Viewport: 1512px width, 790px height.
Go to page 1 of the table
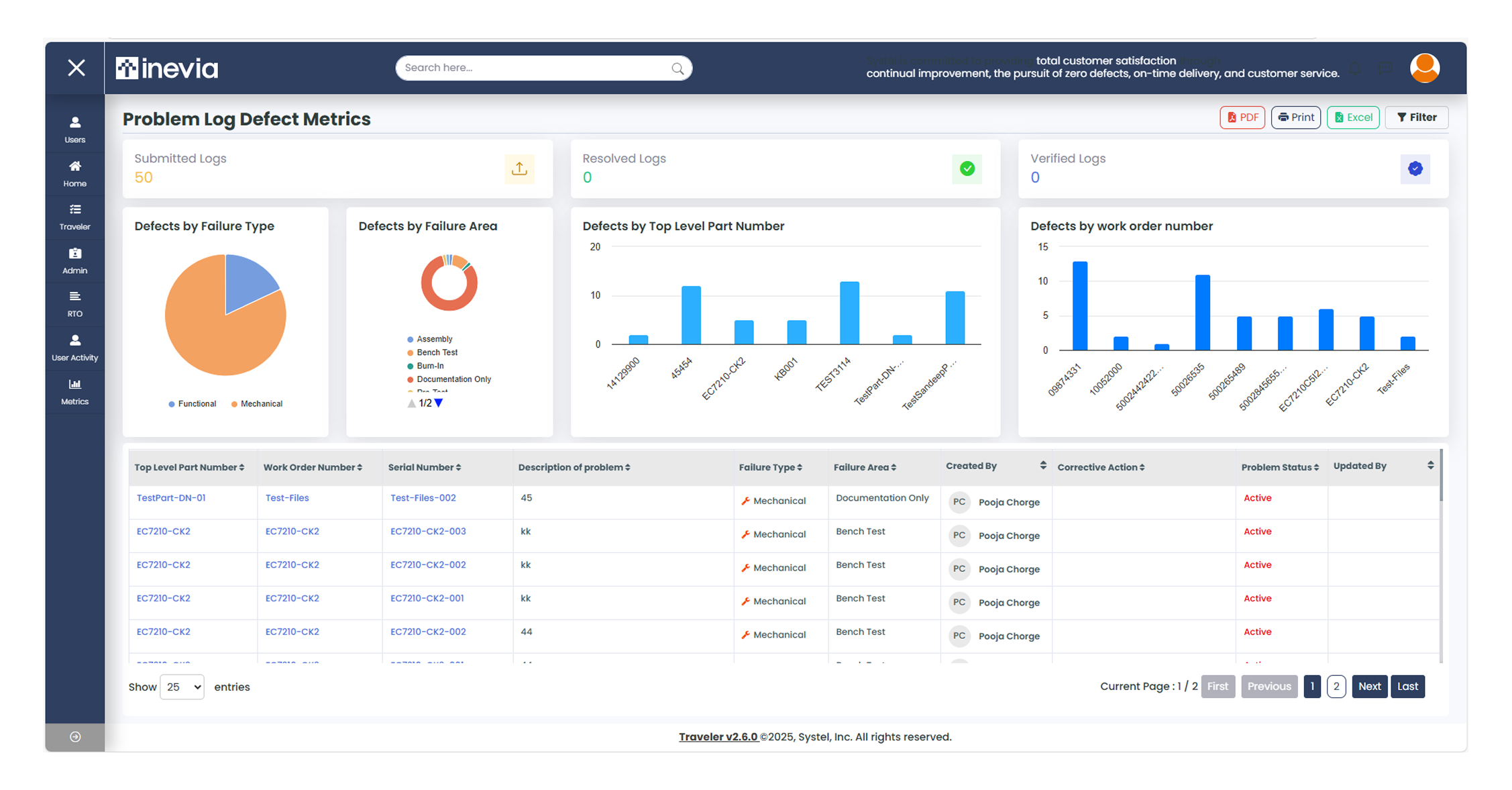pyautogui.click(x=1312, y=687)
